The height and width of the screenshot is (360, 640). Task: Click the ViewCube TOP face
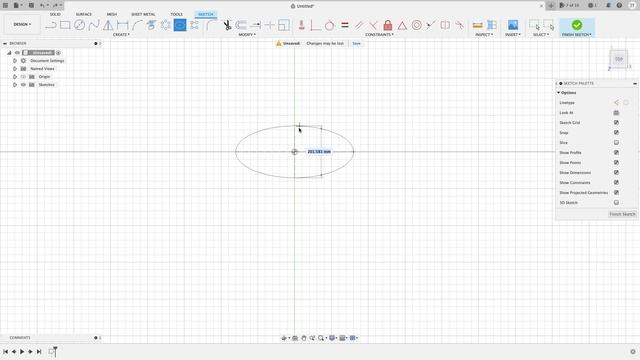point(619,59)
